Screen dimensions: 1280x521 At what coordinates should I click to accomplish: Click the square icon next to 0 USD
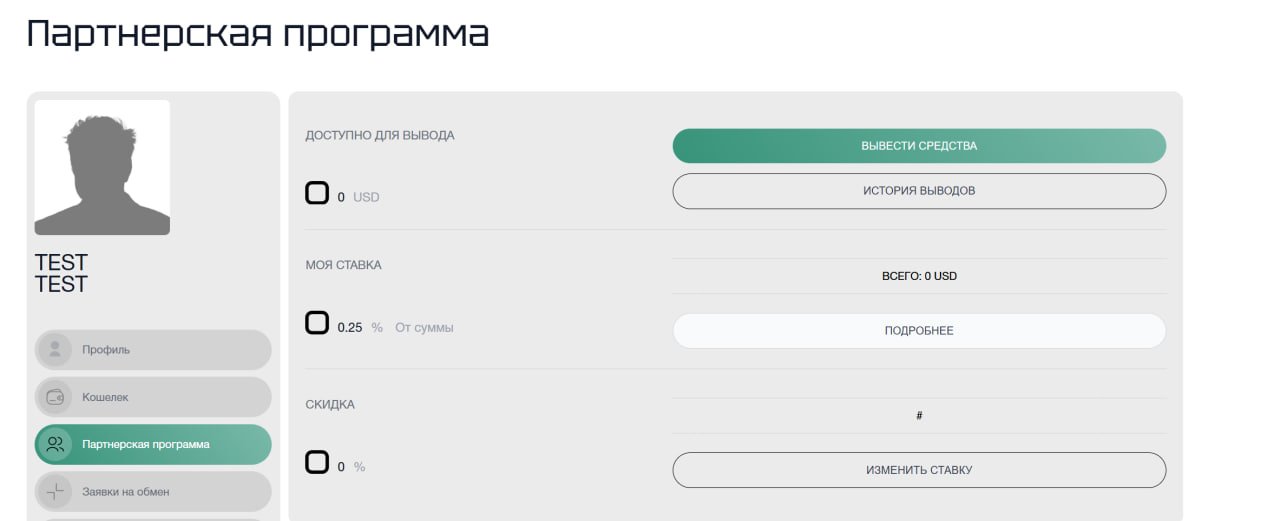pyautogui.click(x=317, y=193)
